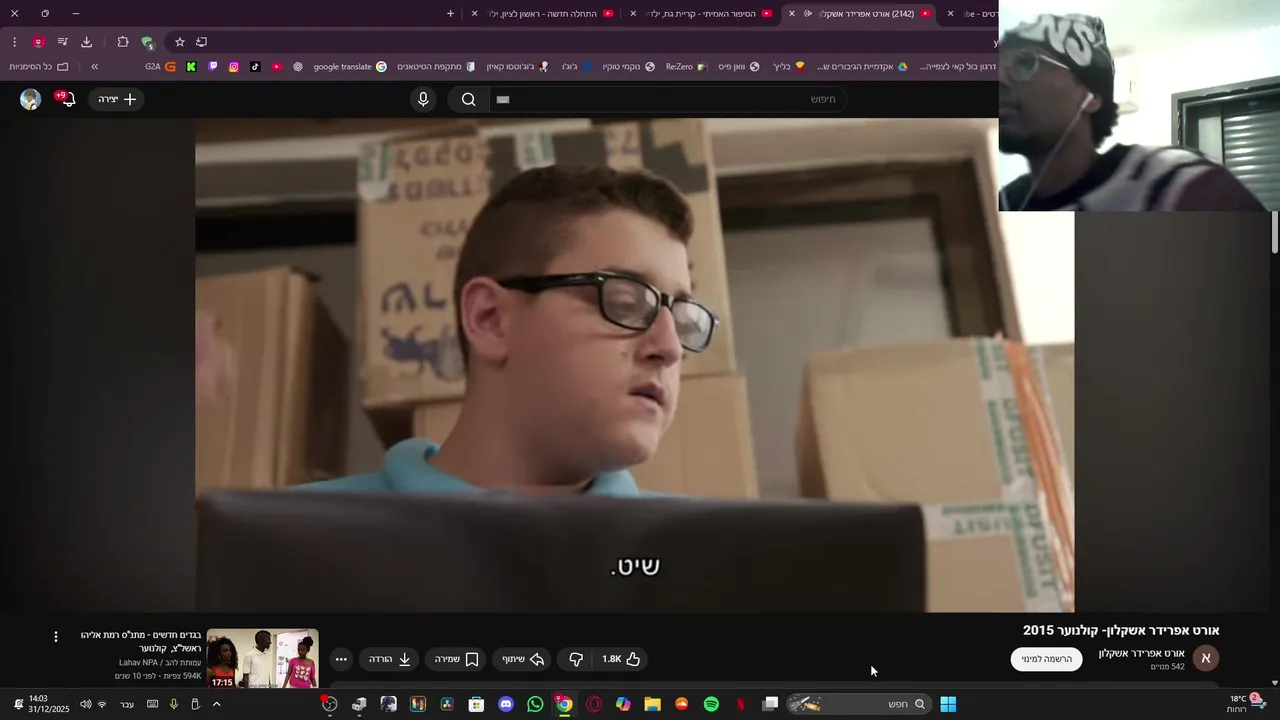
Task: Click the YouTube voice search microphone icon
Action: tap(423, 99)
